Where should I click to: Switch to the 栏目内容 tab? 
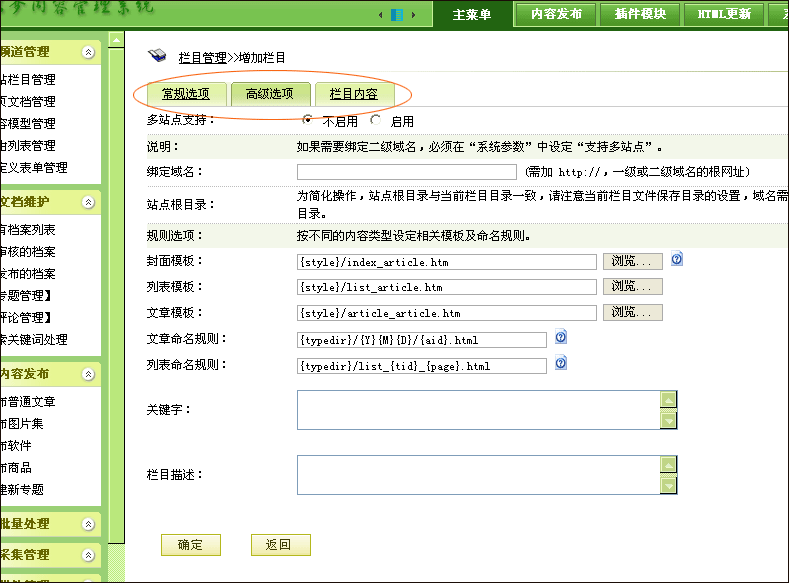(353, 94)
